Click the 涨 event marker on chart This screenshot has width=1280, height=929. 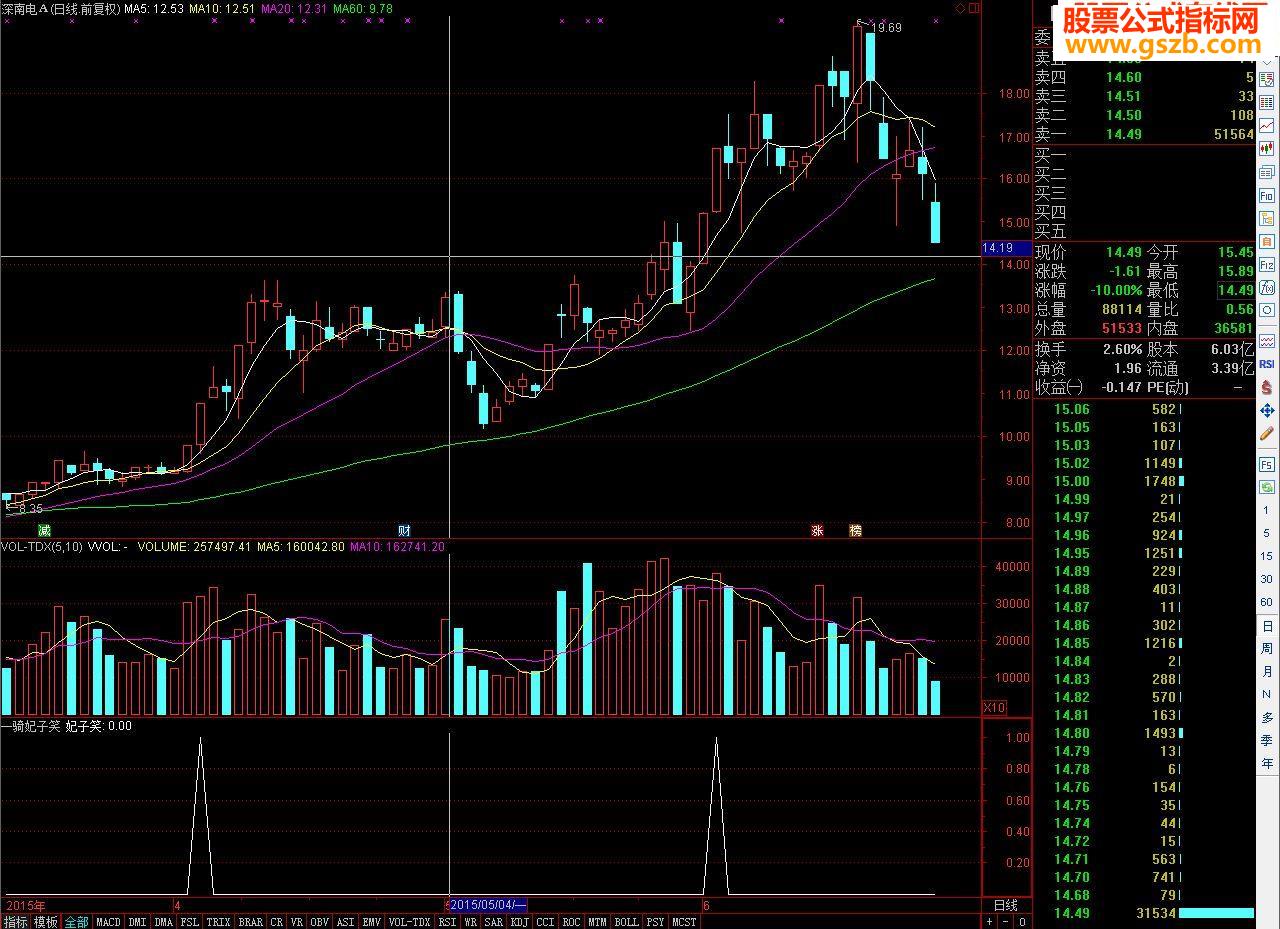[x=817, y=530]
